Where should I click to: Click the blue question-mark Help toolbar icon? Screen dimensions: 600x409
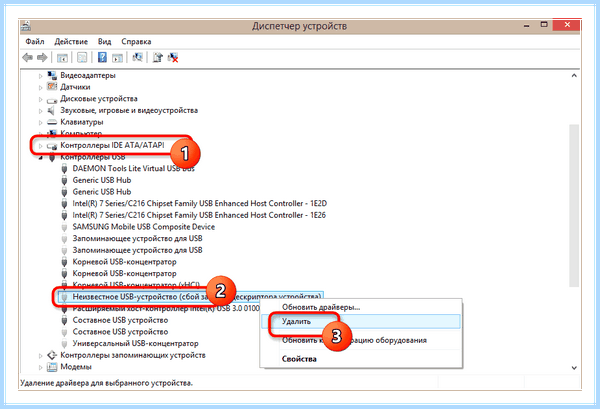tap(102, 57)
